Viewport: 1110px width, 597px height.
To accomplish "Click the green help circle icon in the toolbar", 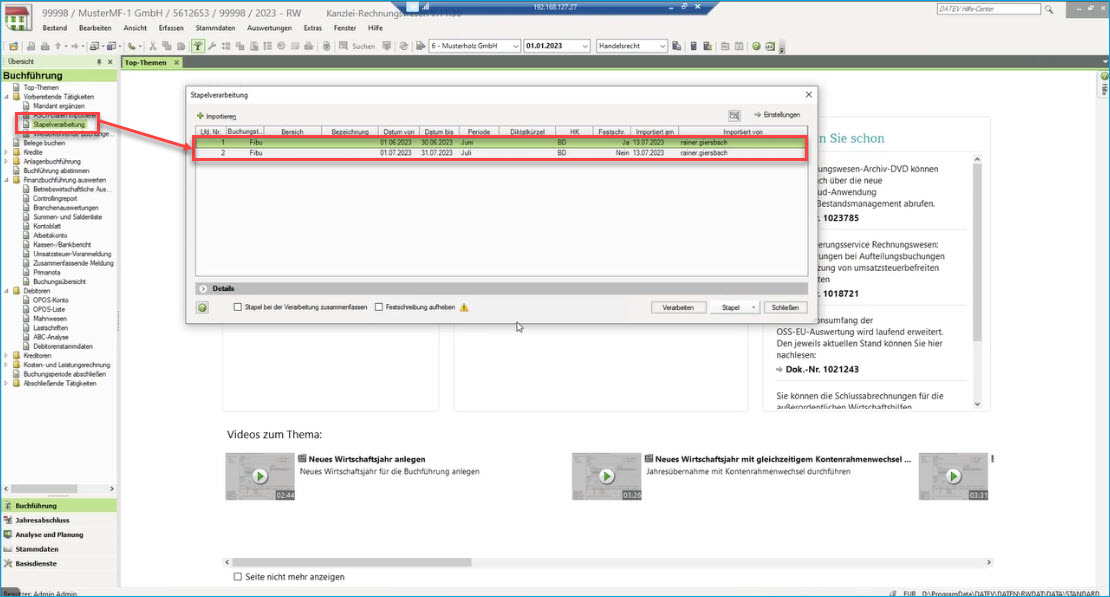I will [x=756, y=46].
